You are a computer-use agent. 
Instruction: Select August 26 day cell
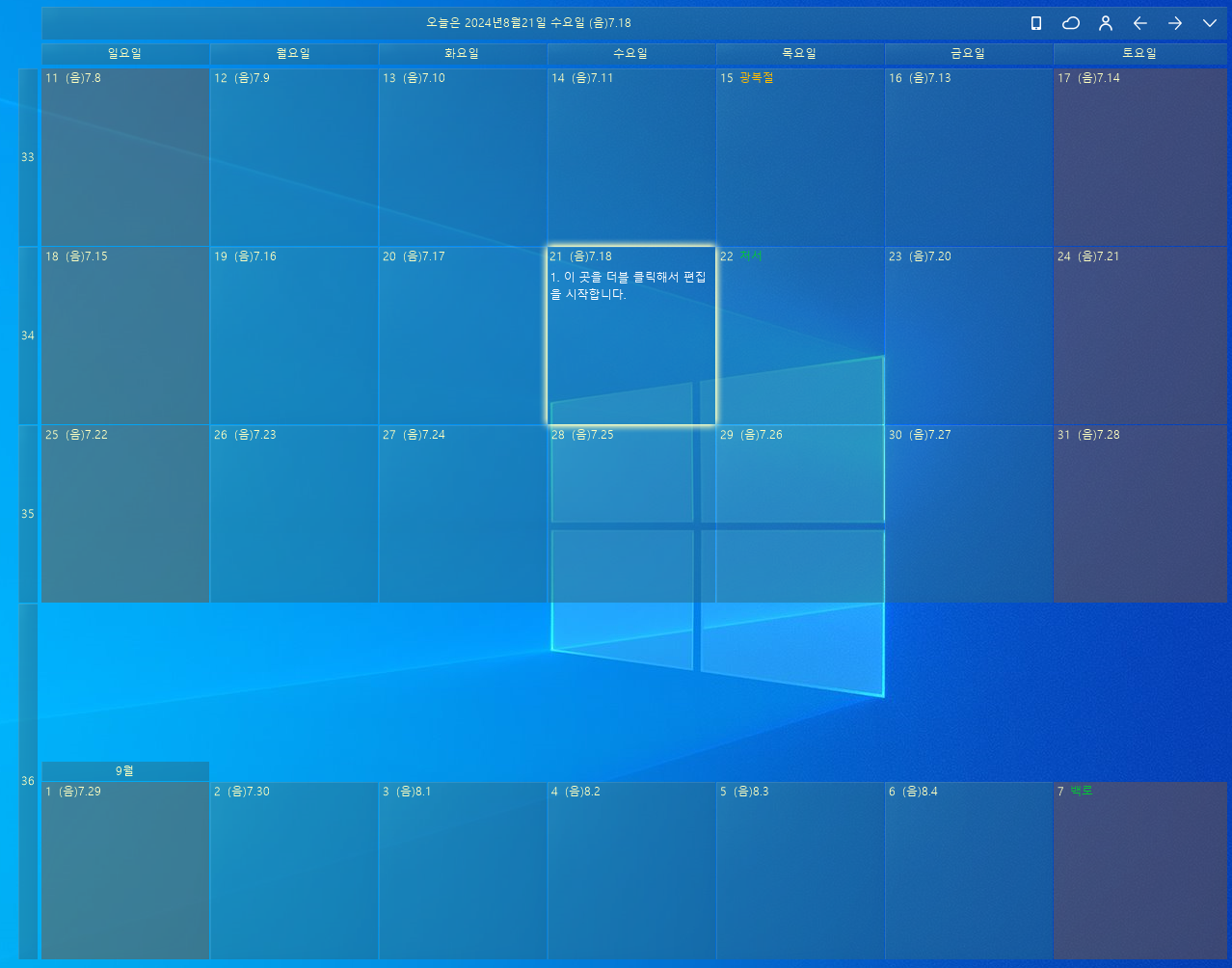(x=294, y=514)
